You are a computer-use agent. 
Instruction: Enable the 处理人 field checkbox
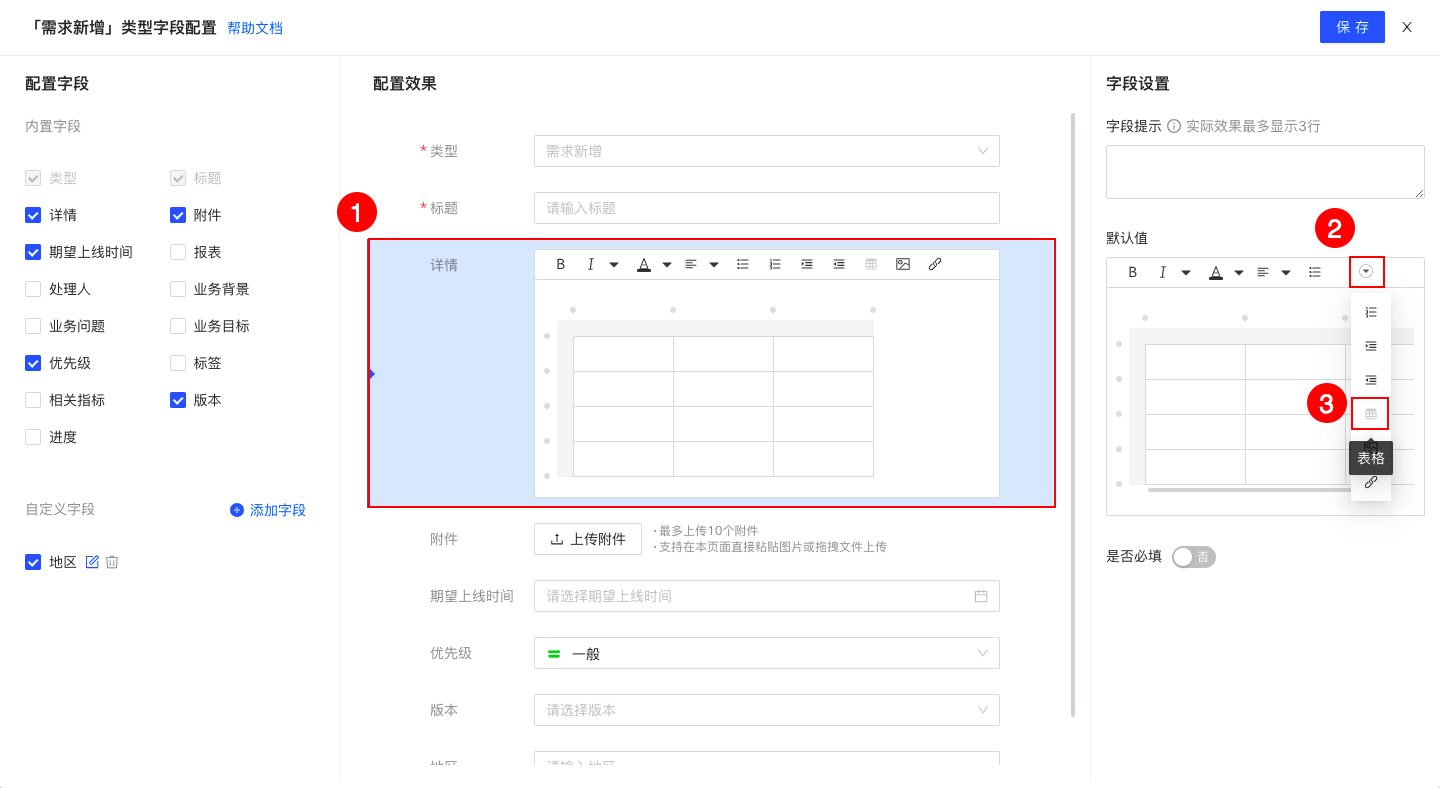point(33,288)
